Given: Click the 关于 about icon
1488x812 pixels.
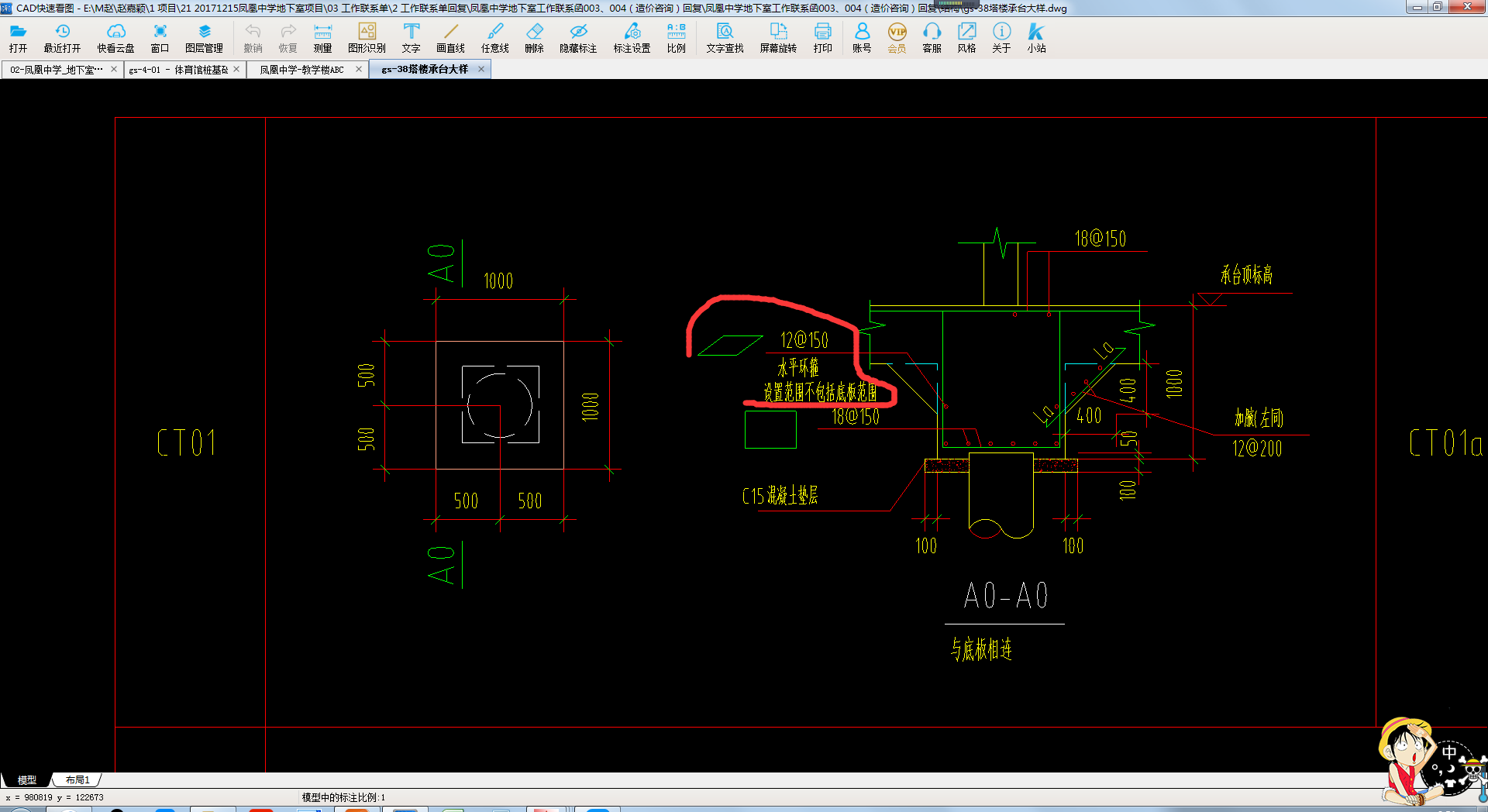Looking at the screenshot, I should (1001, 37).
